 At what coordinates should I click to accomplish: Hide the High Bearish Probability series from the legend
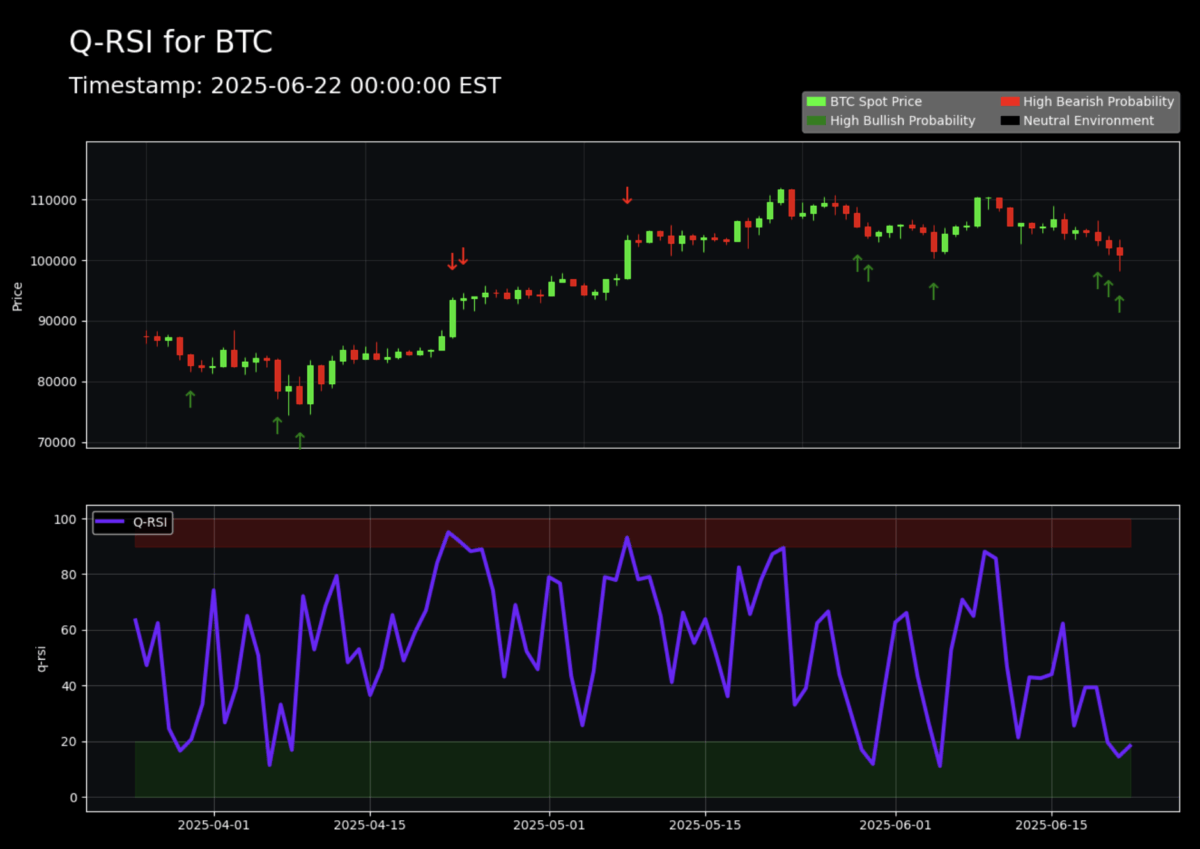tap(1088, 101)
